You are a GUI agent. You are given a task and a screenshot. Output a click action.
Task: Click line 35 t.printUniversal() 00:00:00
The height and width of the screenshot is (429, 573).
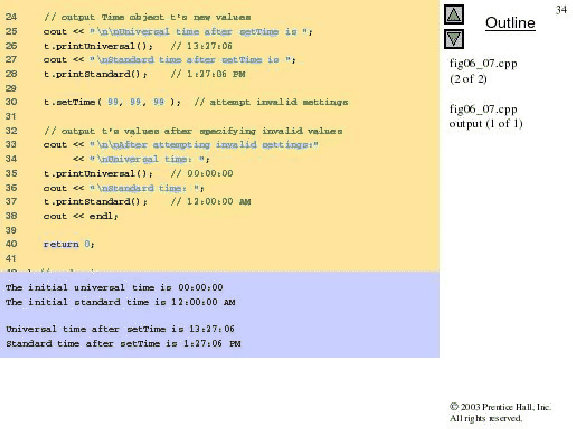click(138, 174)
